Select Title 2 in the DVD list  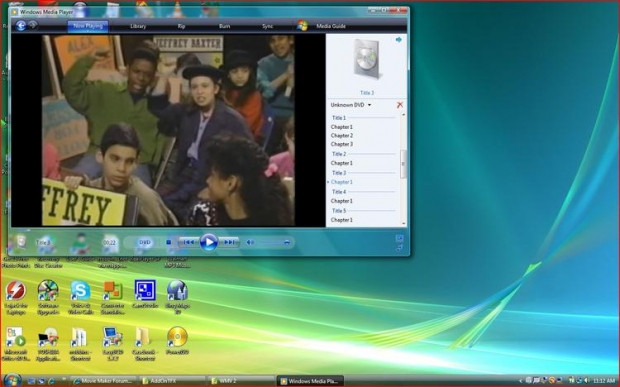[x=339, y=154]
